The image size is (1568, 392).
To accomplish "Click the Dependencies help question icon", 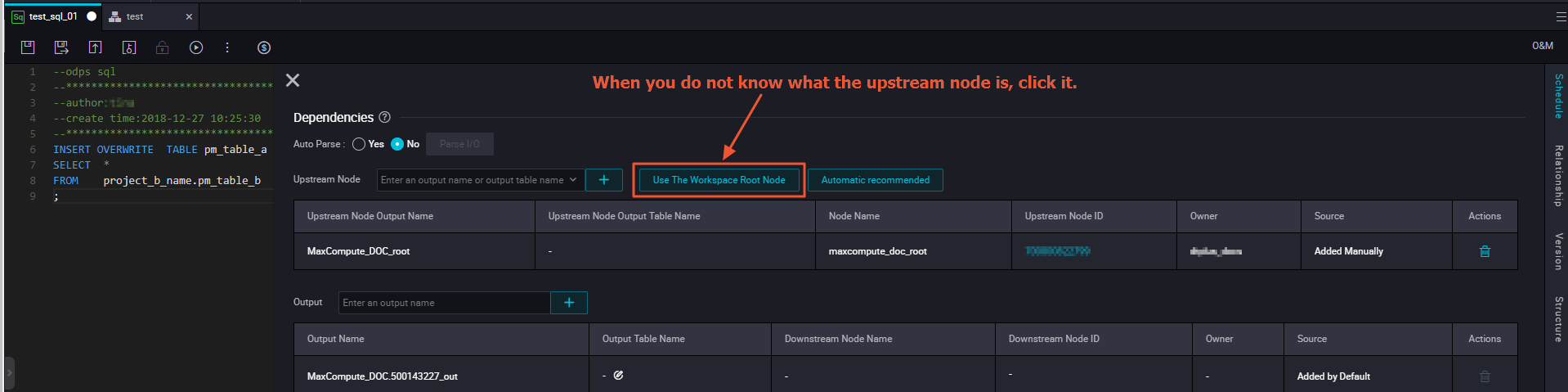I will point(385,117).
